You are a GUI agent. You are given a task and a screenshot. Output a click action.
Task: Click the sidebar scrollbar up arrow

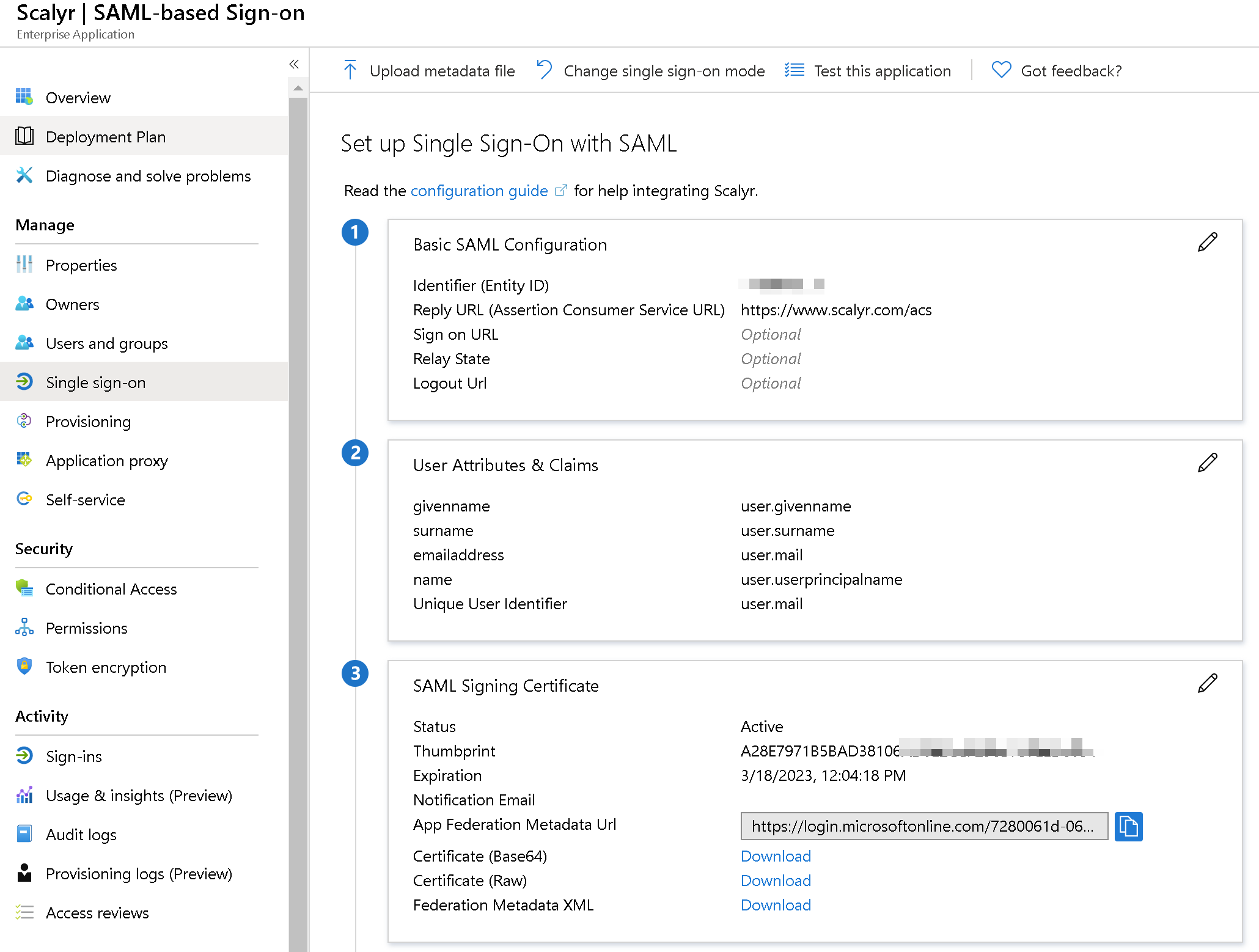tap(298, 89)
